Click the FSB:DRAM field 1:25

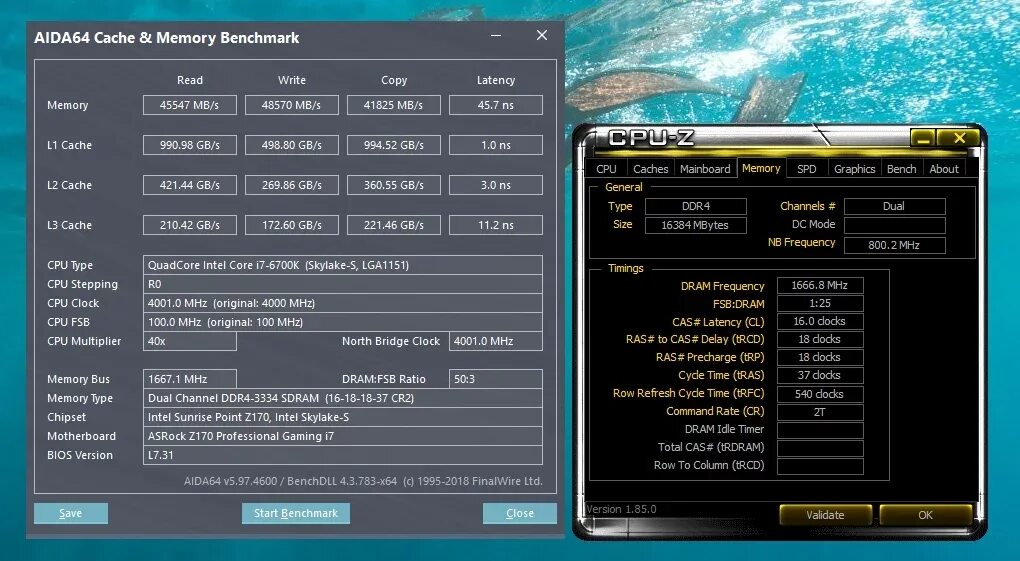[820, 303]
